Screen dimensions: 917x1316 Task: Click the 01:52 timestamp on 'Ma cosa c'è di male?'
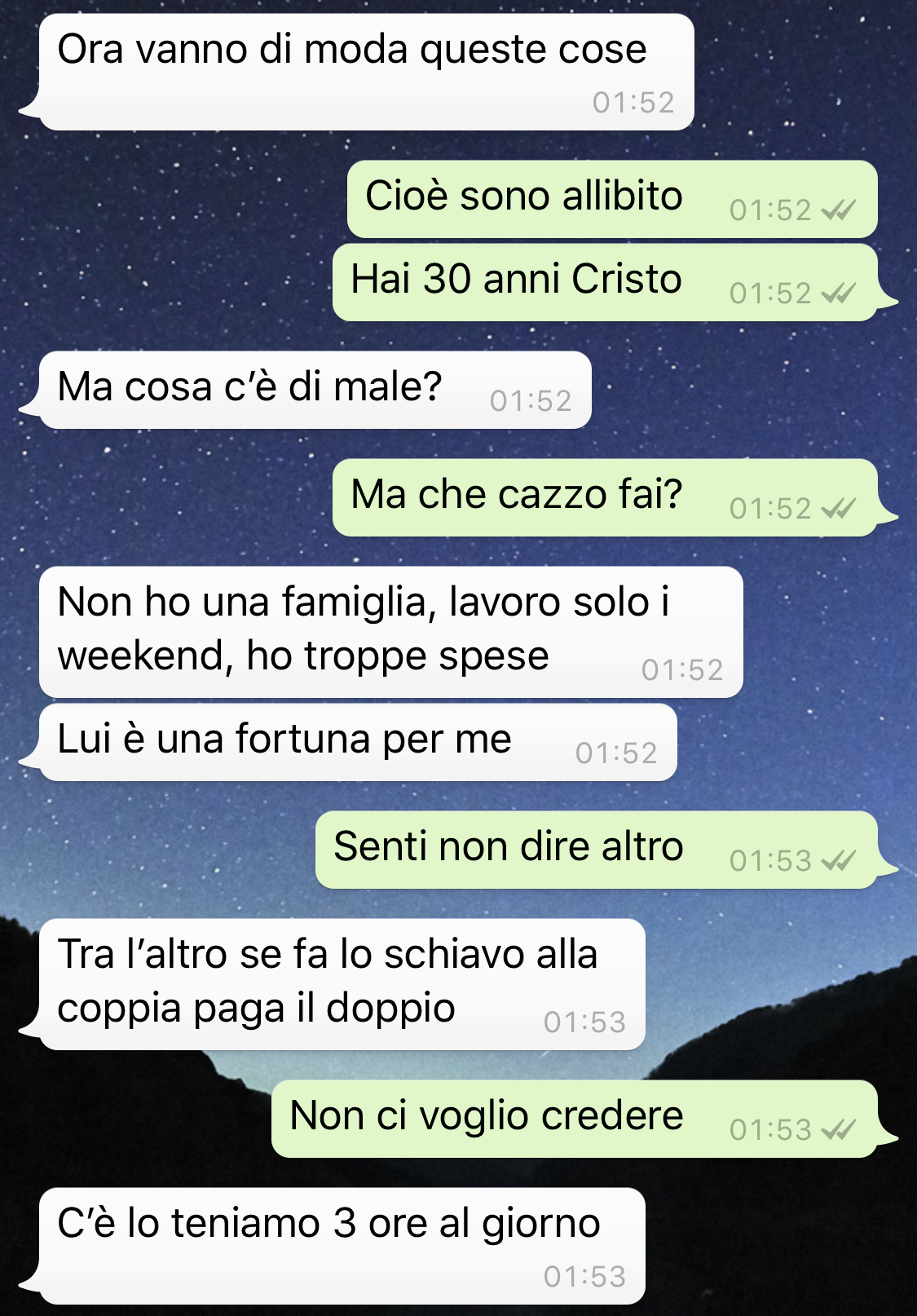pos(531,401)
